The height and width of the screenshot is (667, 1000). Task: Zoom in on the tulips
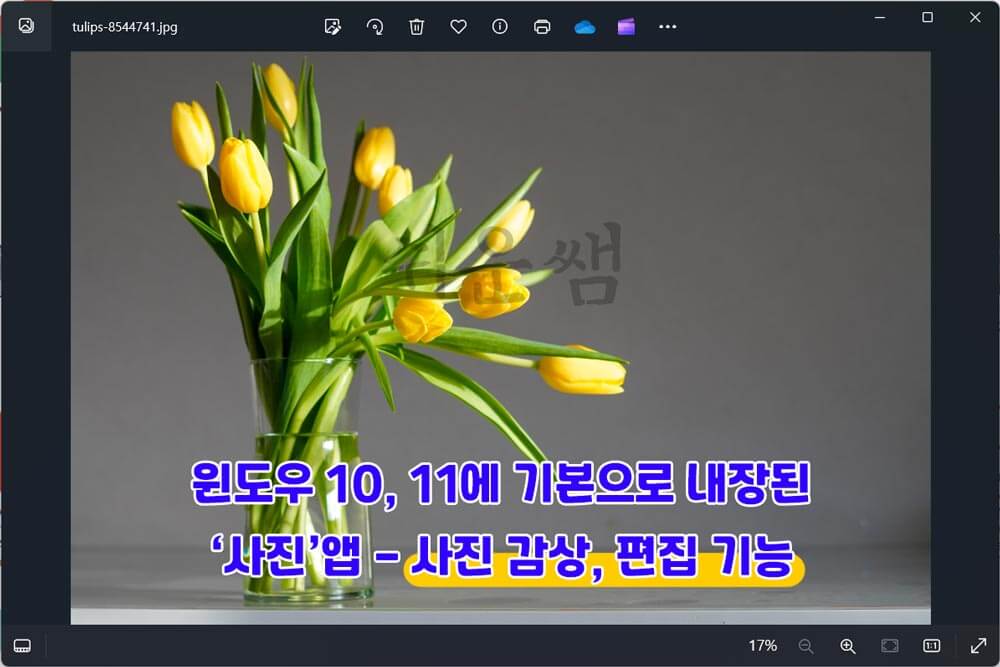pos(848,646)
